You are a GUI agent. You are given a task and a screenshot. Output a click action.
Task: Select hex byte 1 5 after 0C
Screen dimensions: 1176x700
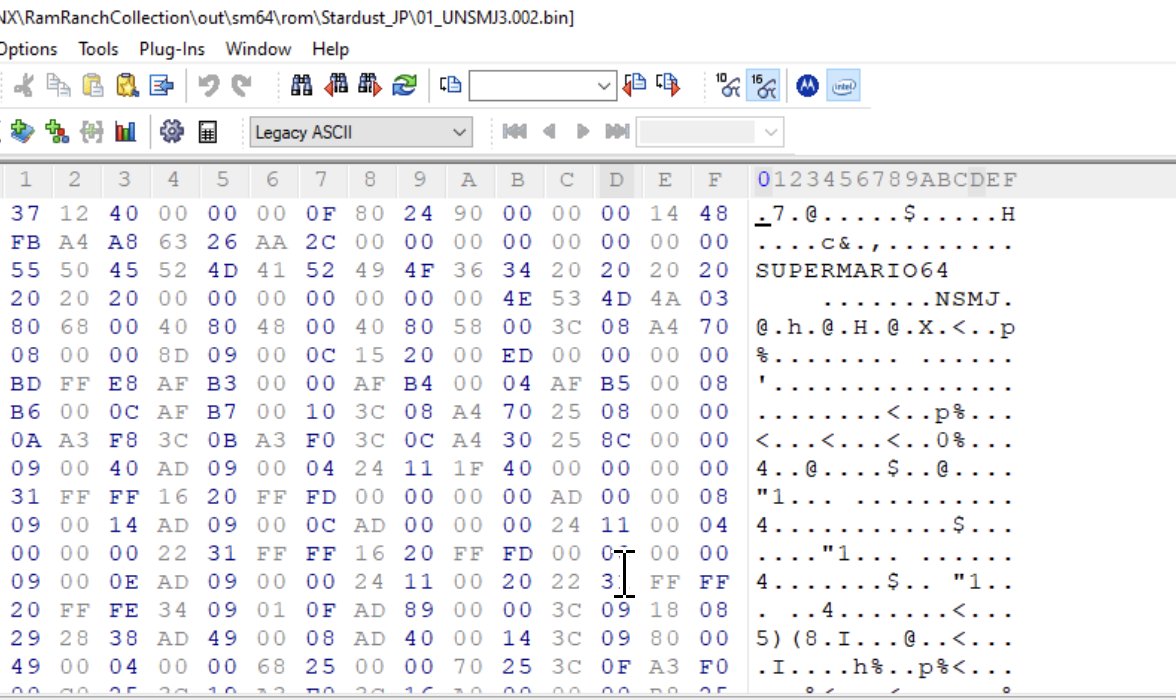click(369, 355)
